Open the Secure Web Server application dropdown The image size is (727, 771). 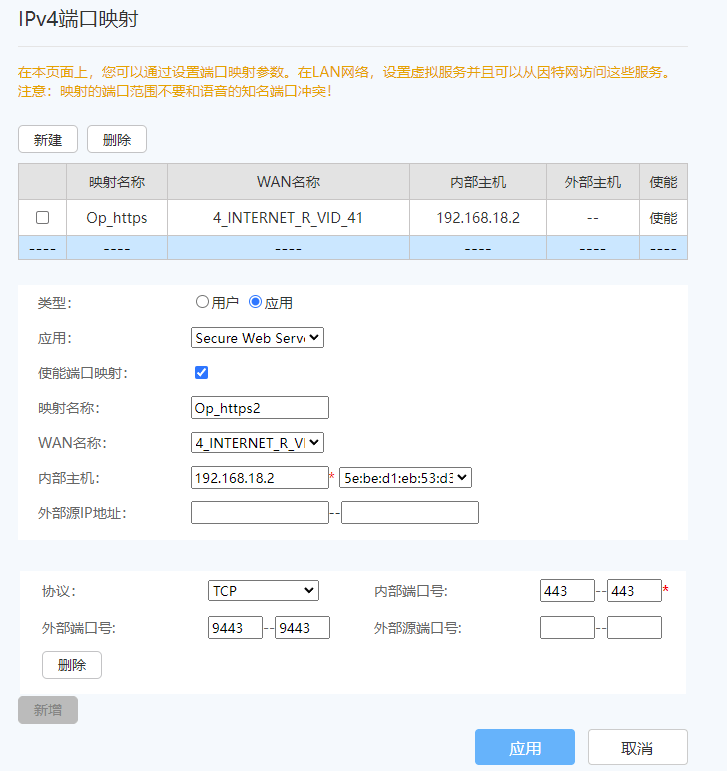click(257, 338)
